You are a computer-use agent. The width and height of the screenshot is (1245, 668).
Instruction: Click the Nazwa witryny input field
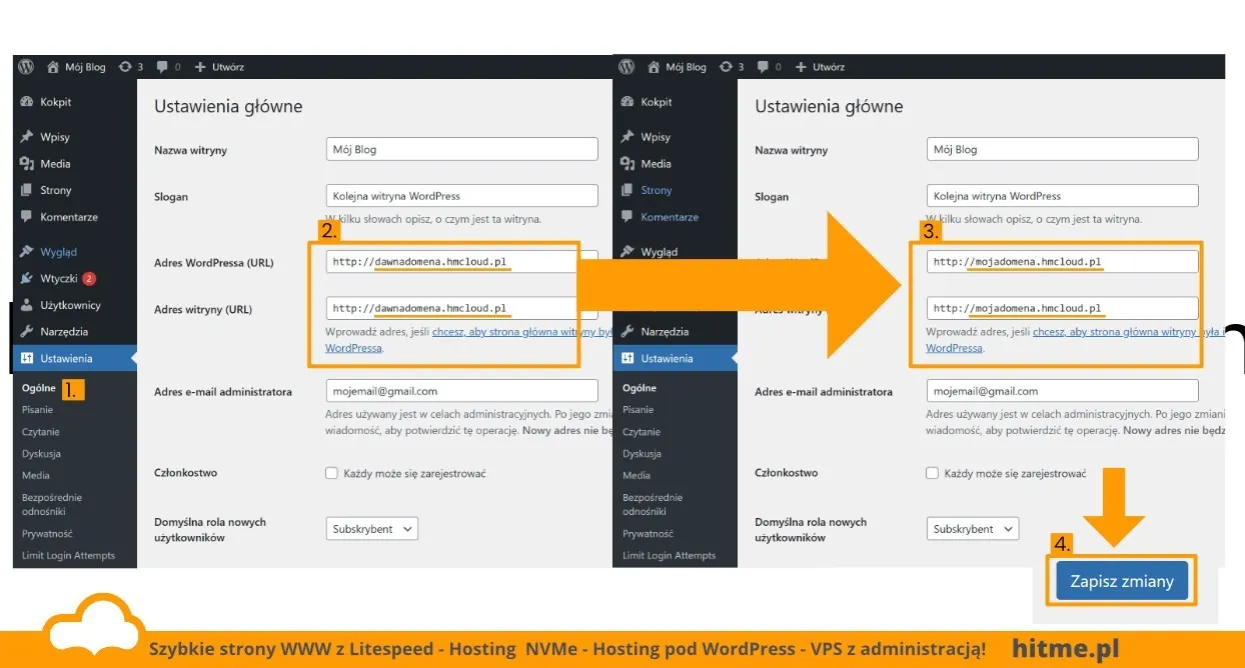pos(461,148)
